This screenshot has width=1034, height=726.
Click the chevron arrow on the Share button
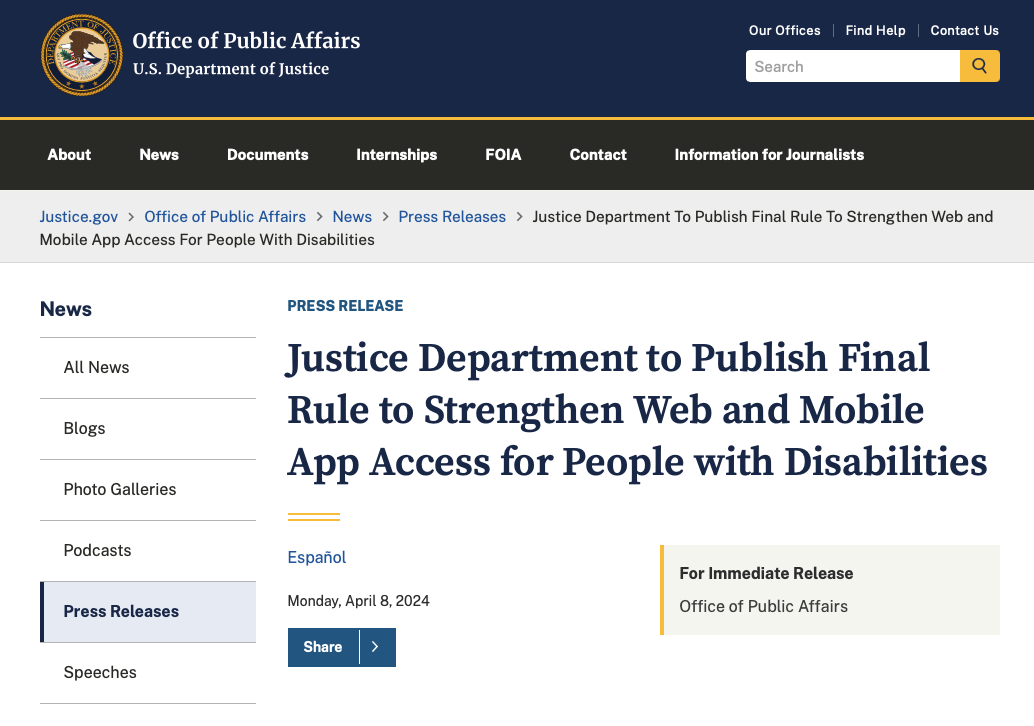point(375,647)
